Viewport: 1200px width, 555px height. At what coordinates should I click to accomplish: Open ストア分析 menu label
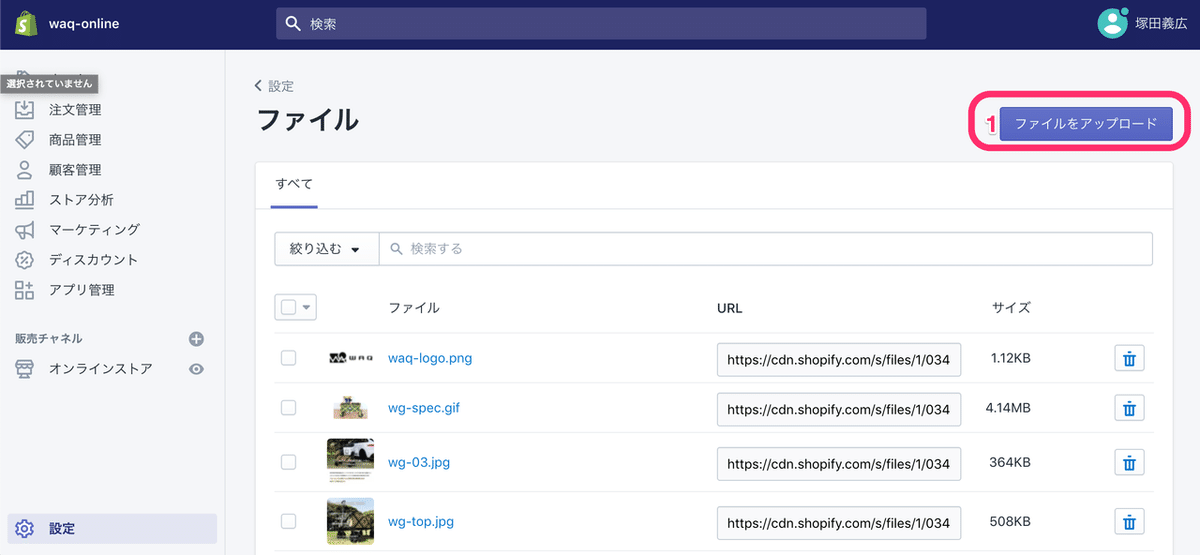81,200
